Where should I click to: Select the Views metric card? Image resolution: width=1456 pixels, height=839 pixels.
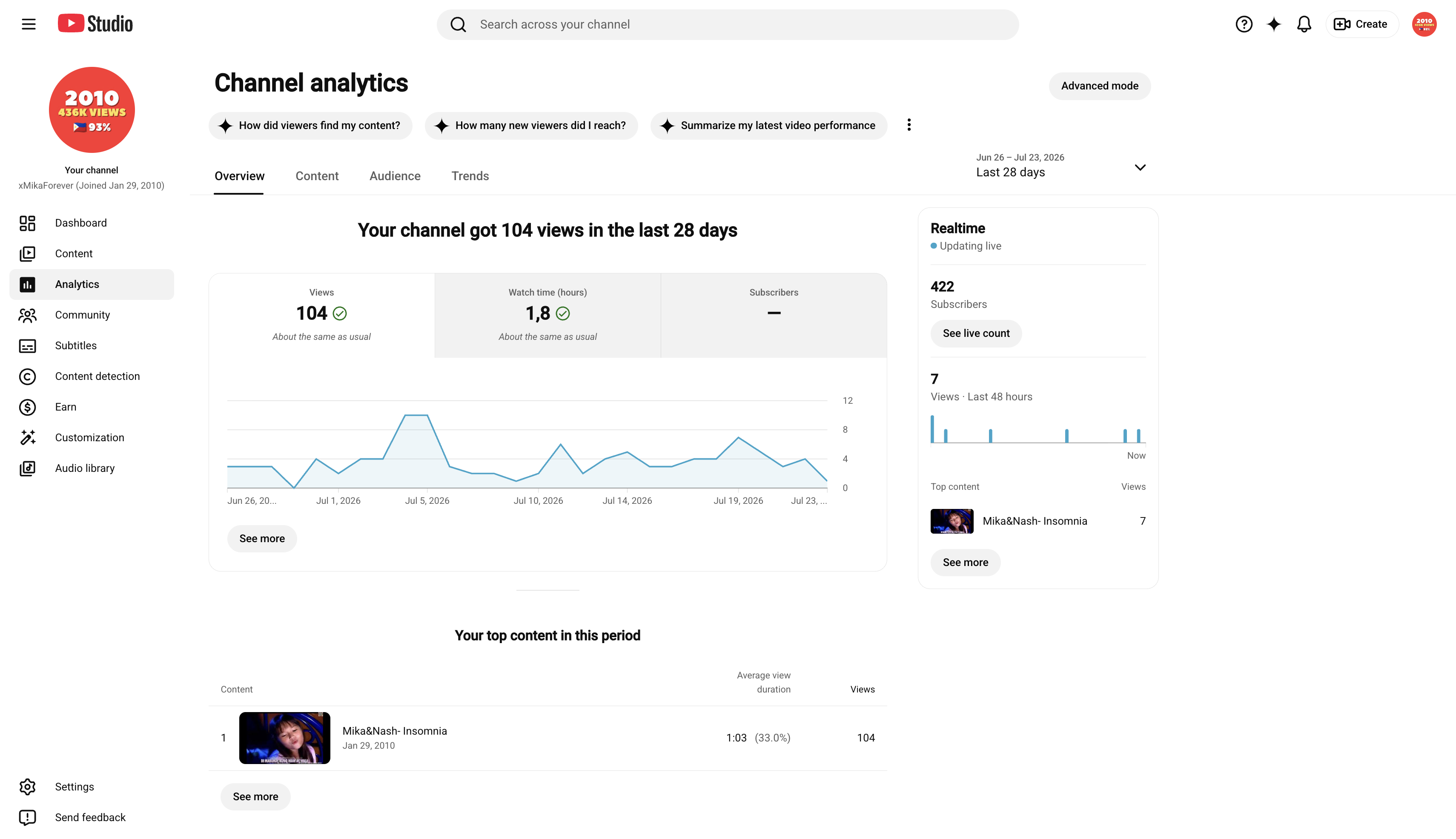coord(321,315)
